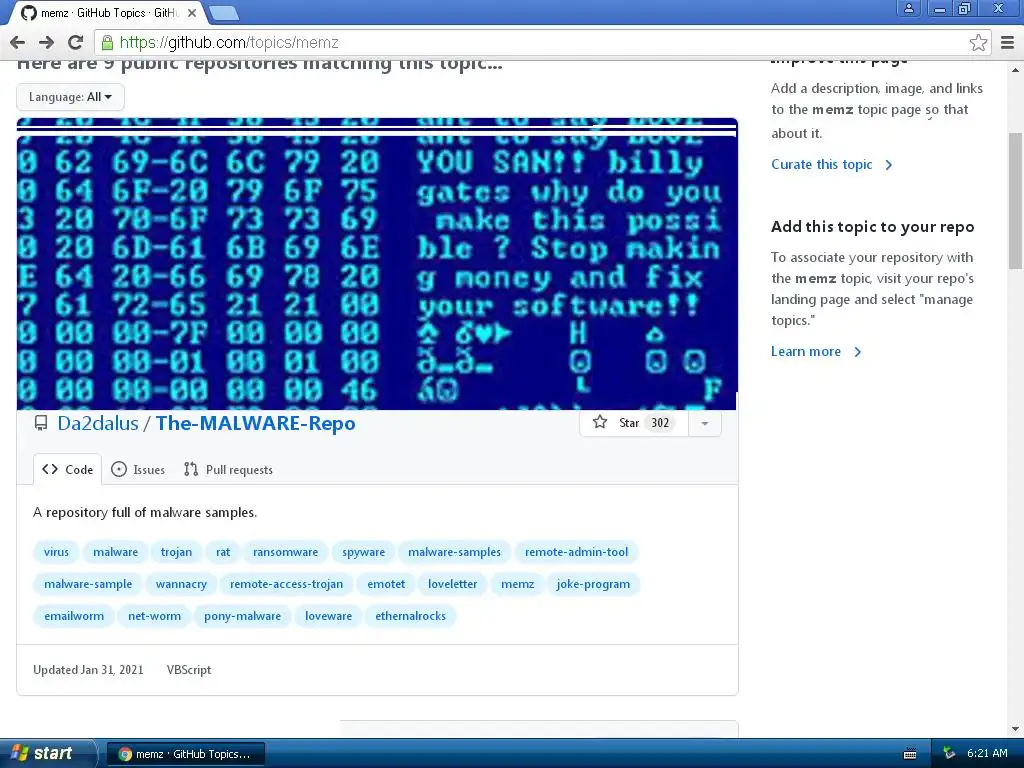Viewport: 1024px width, 768px height.
Task: Go back with the browser back arrow
Action: coord(18,42)
